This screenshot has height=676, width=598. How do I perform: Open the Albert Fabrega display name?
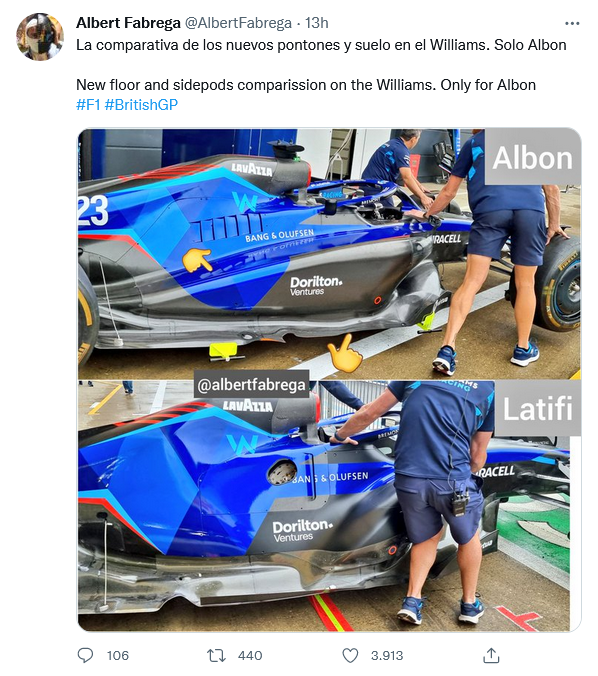click(128, 23)
